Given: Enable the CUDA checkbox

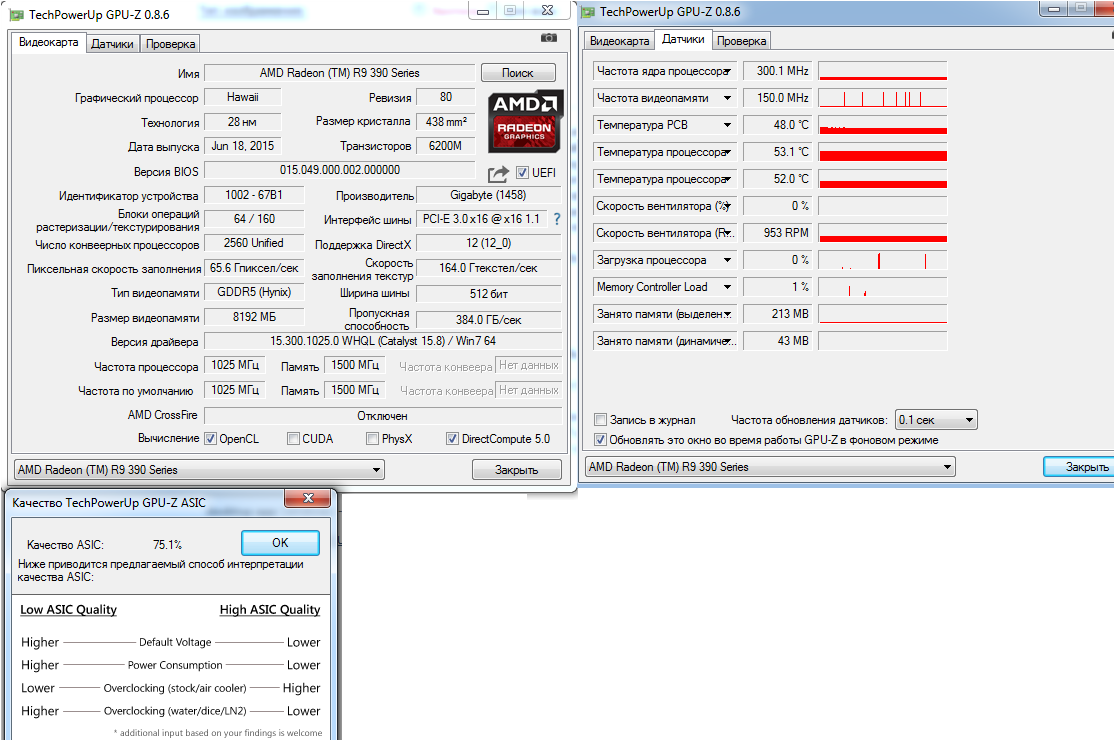Looking at the screenshot, I should [293, 439].
